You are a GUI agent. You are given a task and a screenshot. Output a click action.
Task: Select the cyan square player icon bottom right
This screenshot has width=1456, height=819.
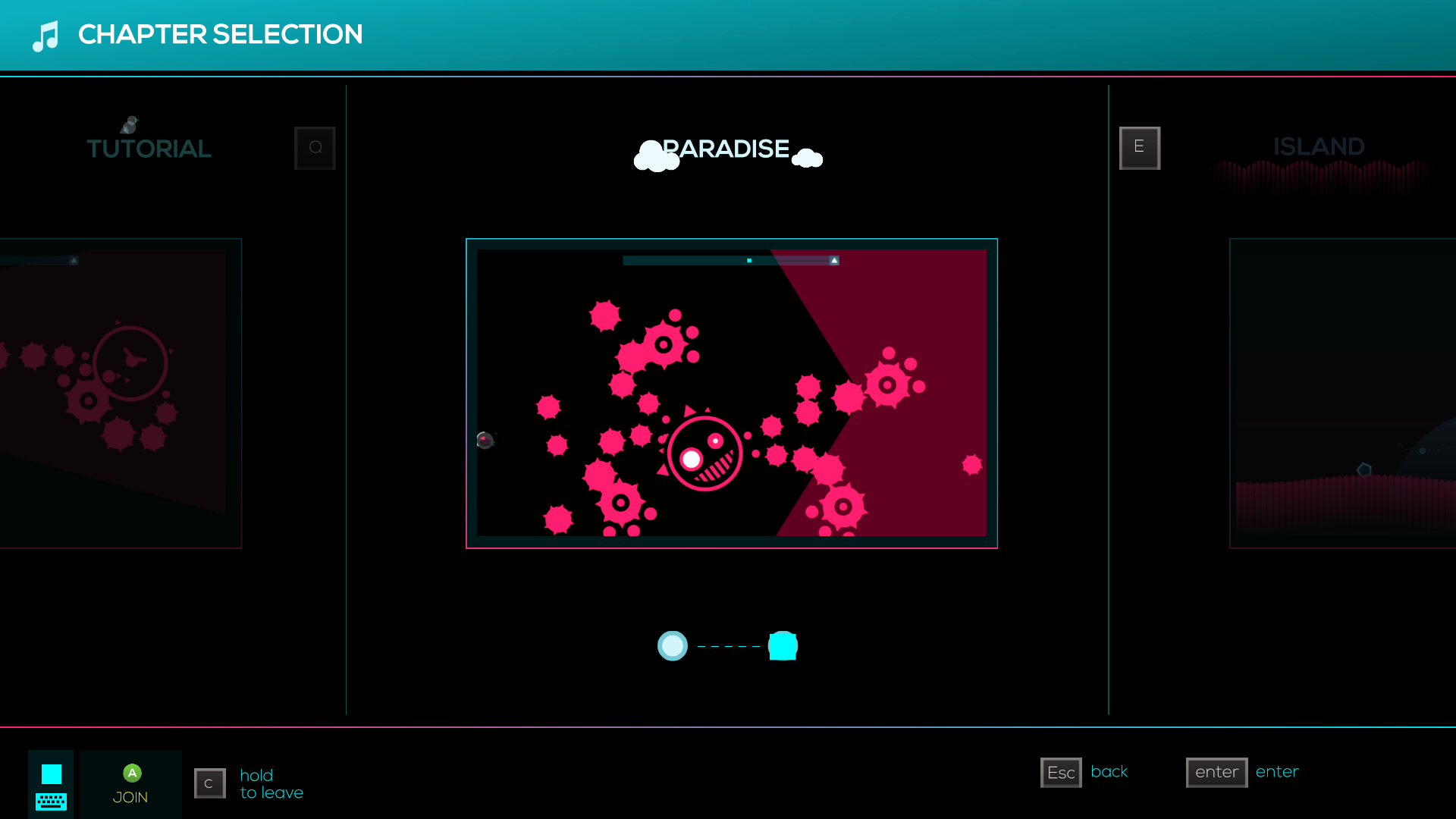pyautogui.click(x=783, y=645)
